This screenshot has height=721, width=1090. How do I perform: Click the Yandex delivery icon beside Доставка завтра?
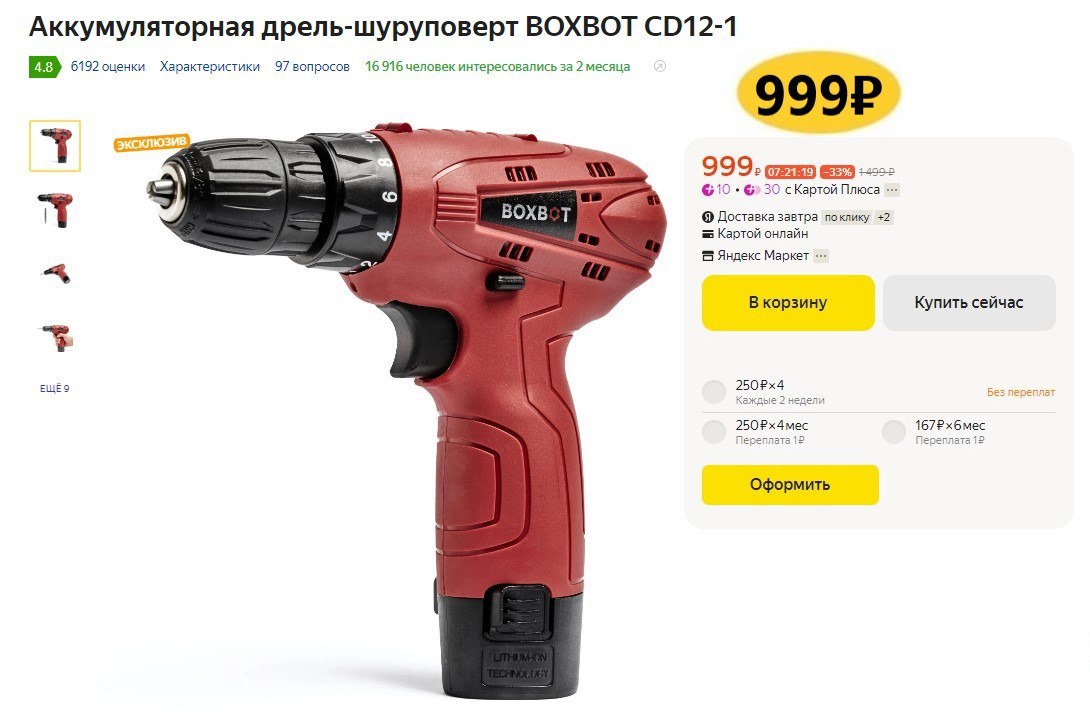click(708, 217)
